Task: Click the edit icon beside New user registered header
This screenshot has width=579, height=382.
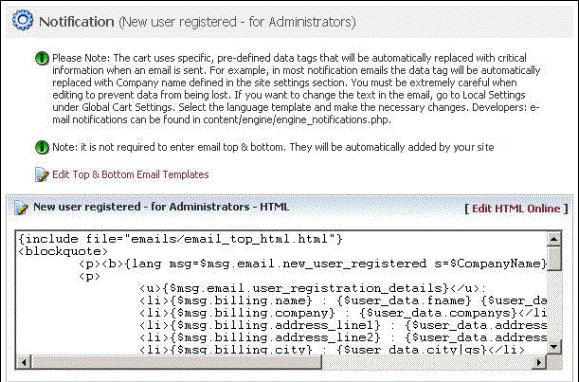Action: 21,207
